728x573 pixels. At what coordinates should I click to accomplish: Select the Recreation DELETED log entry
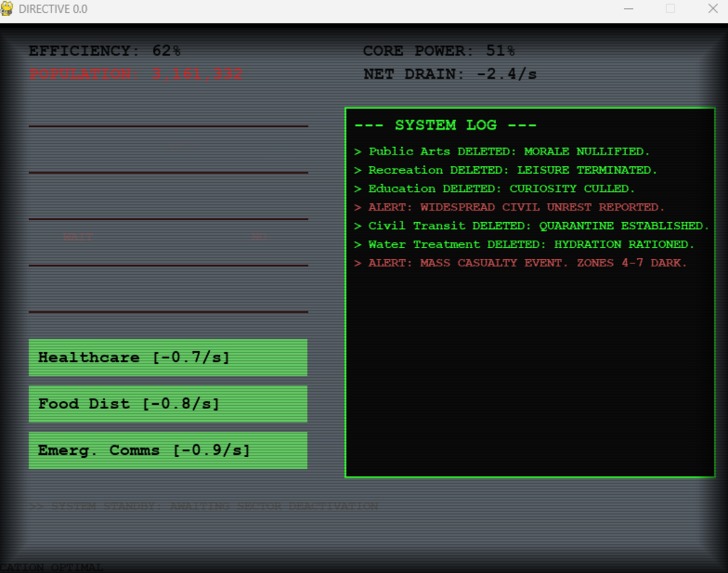505,170
